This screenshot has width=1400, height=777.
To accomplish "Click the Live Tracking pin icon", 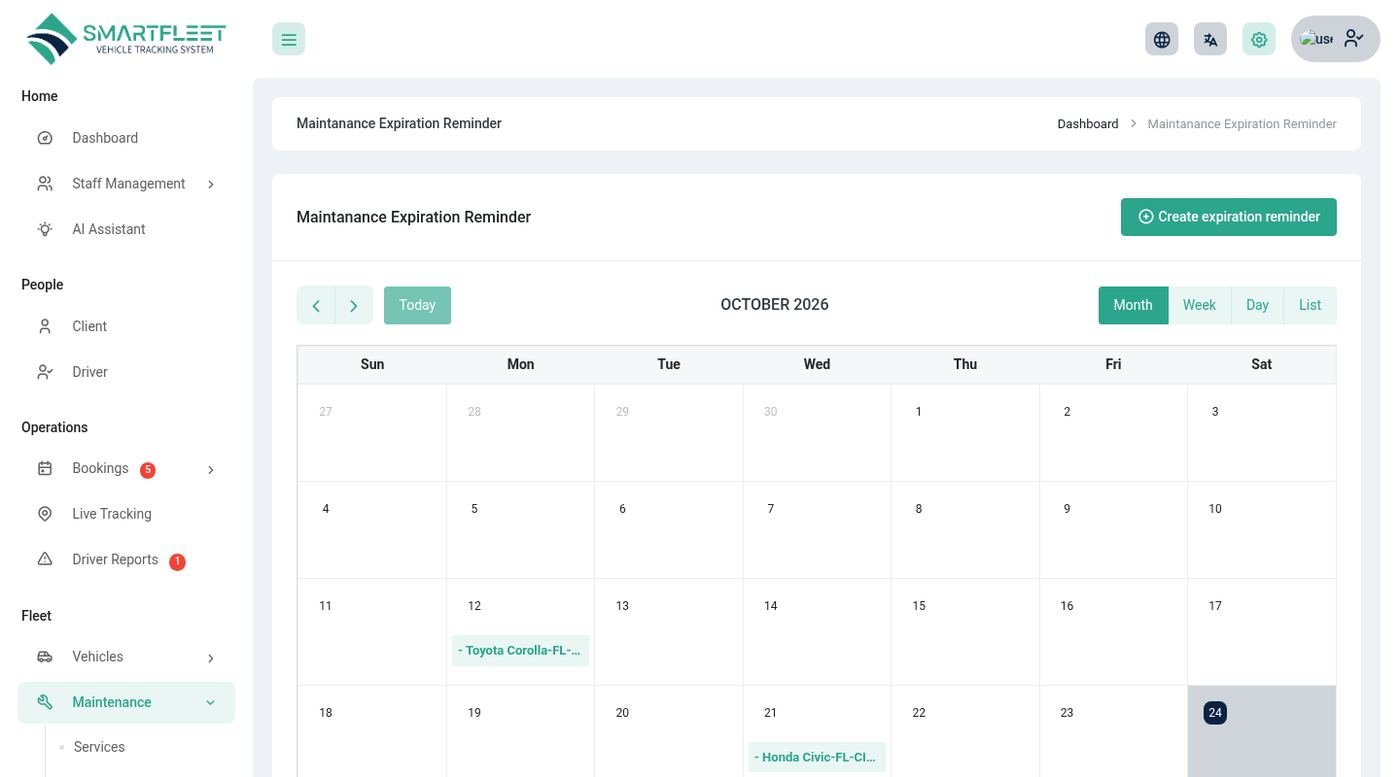I will point(45,514).
